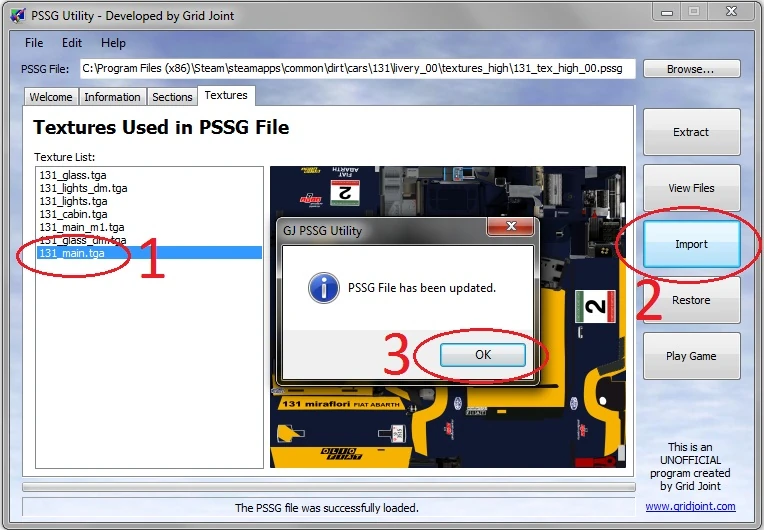Select the Textures tab
This screenshot has width=764, height=530.
[x=226, y=95]
